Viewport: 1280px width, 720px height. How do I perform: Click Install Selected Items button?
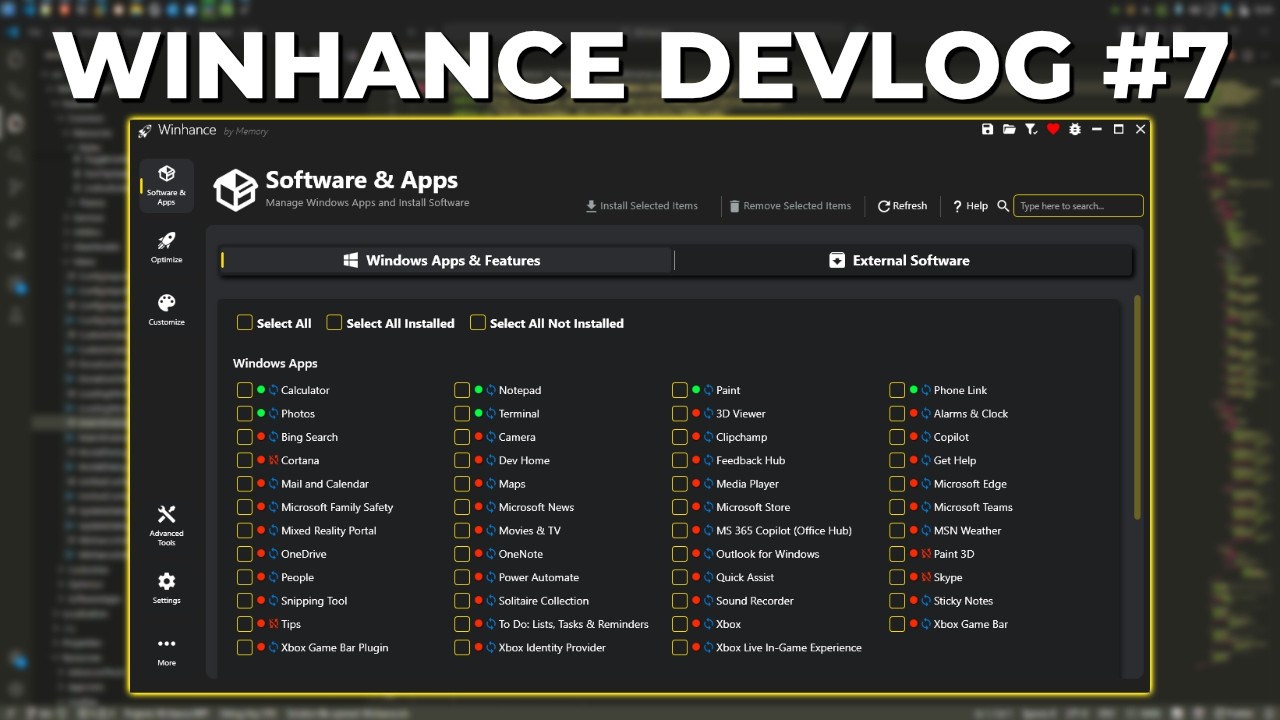(642, 206)
